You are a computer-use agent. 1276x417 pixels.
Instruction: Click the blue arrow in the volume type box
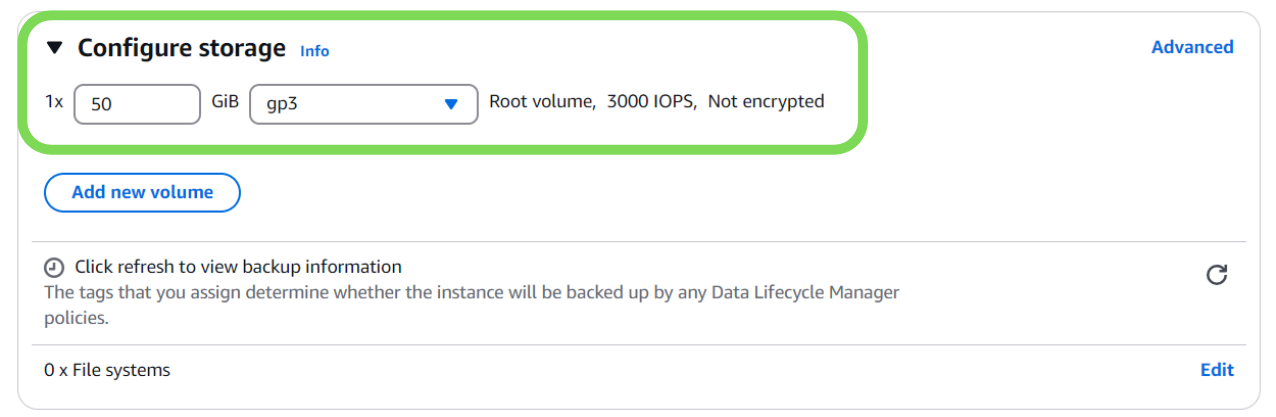pos(451,104)
